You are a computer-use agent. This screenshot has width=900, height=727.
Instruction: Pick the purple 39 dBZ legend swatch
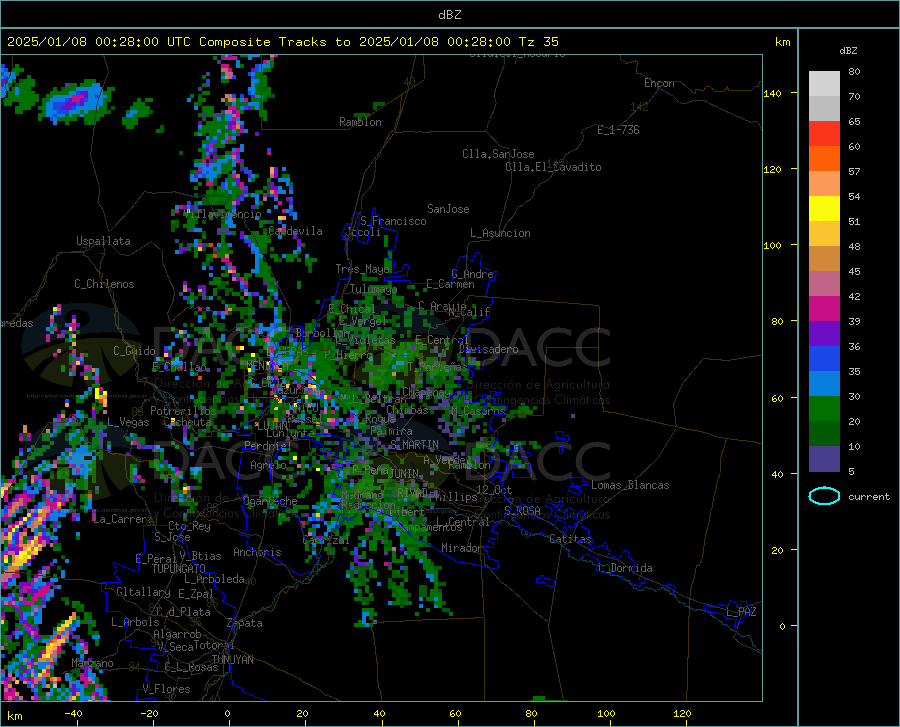coord(824,333)
